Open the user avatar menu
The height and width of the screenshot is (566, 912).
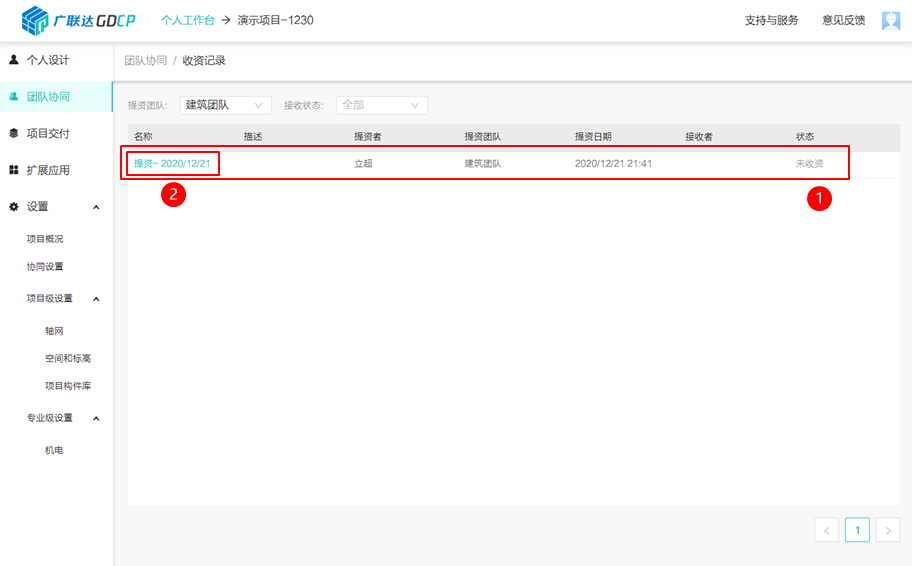point(890,20)
